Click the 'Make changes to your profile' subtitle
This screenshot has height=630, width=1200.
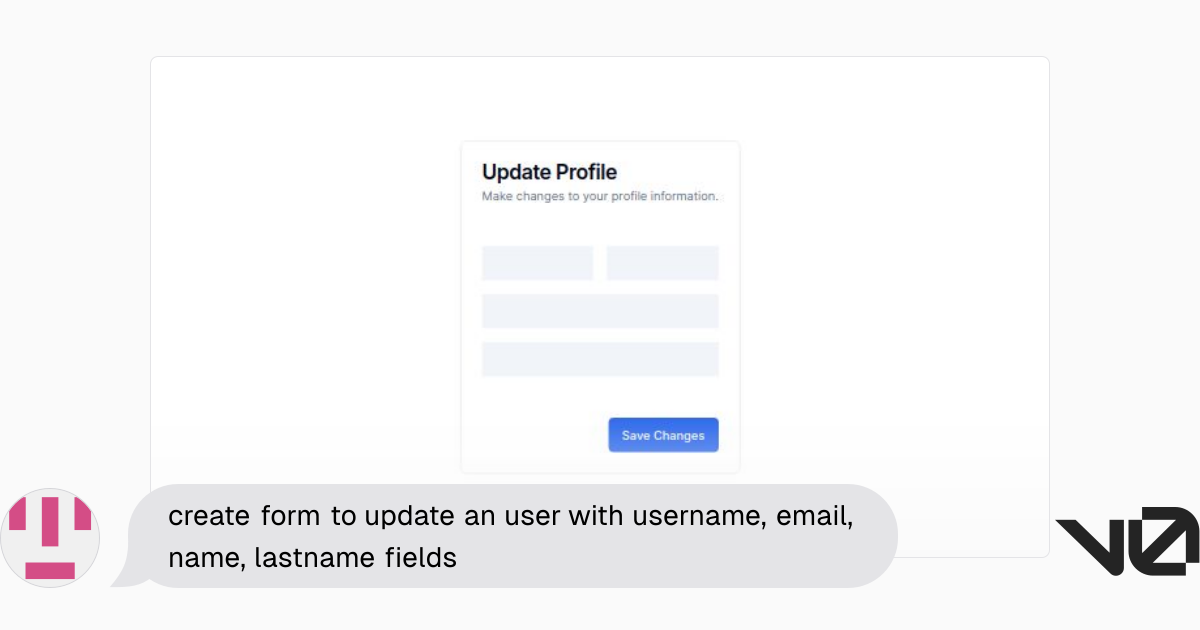click(600, 196)
